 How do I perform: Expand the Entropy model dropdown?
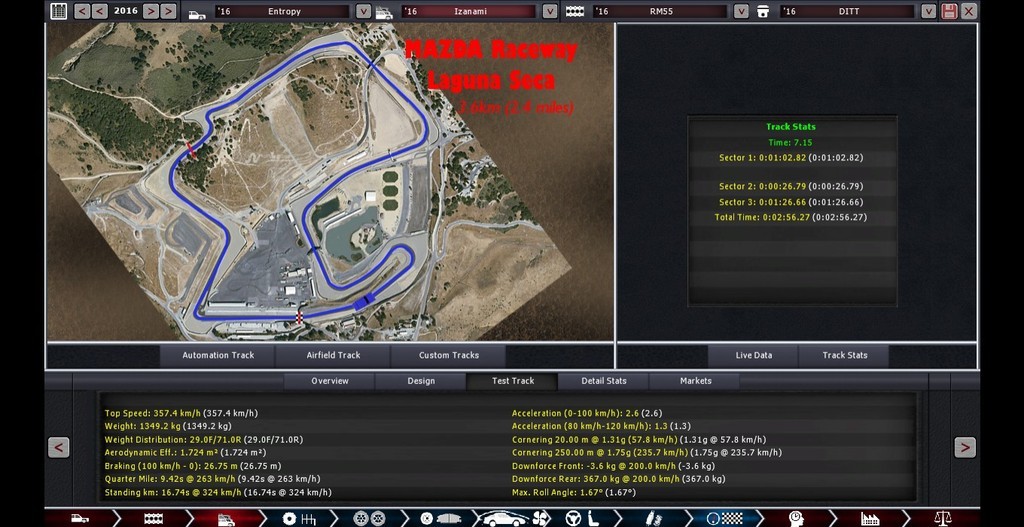tap(358, 11)
